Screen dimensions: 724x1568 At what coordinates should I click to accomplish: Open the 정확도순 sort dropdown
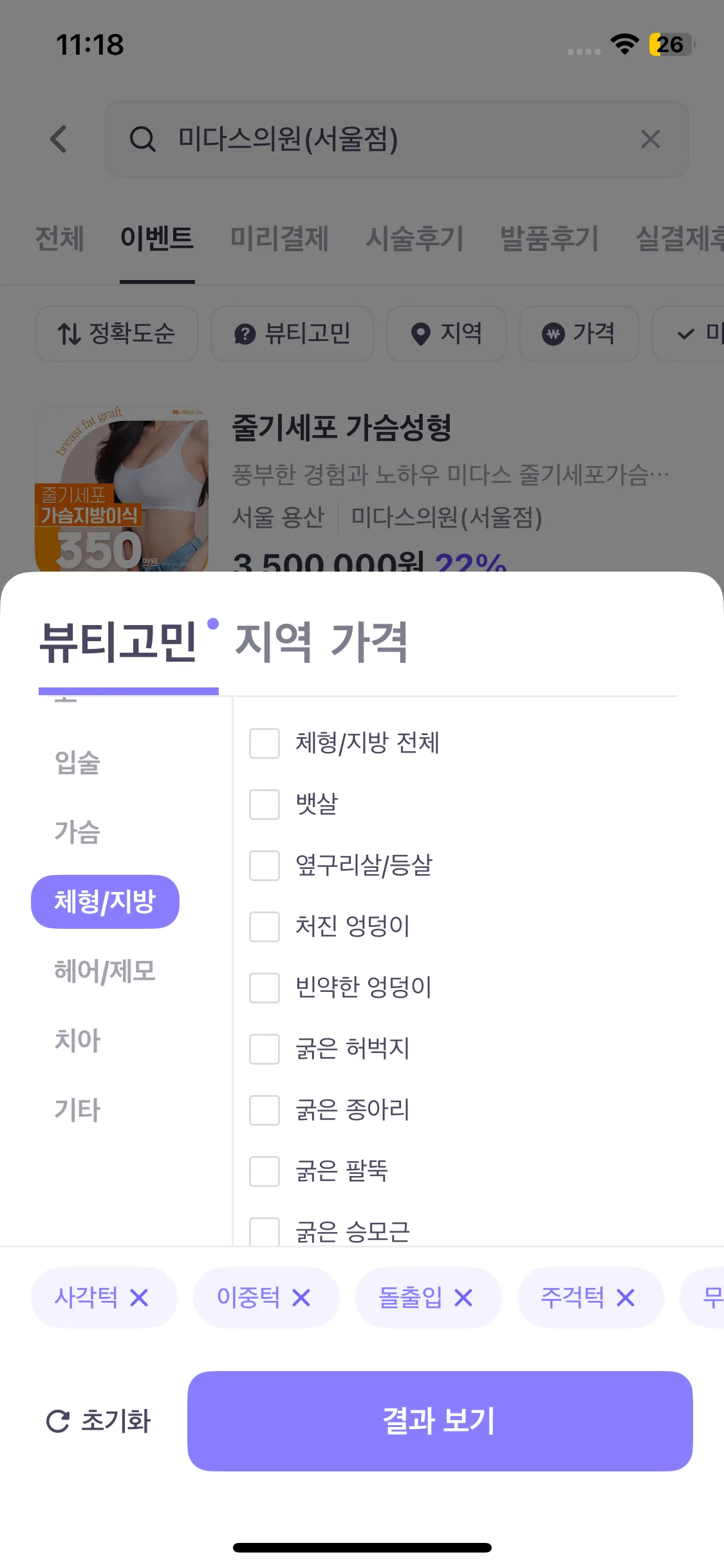[x=116, y=333]
